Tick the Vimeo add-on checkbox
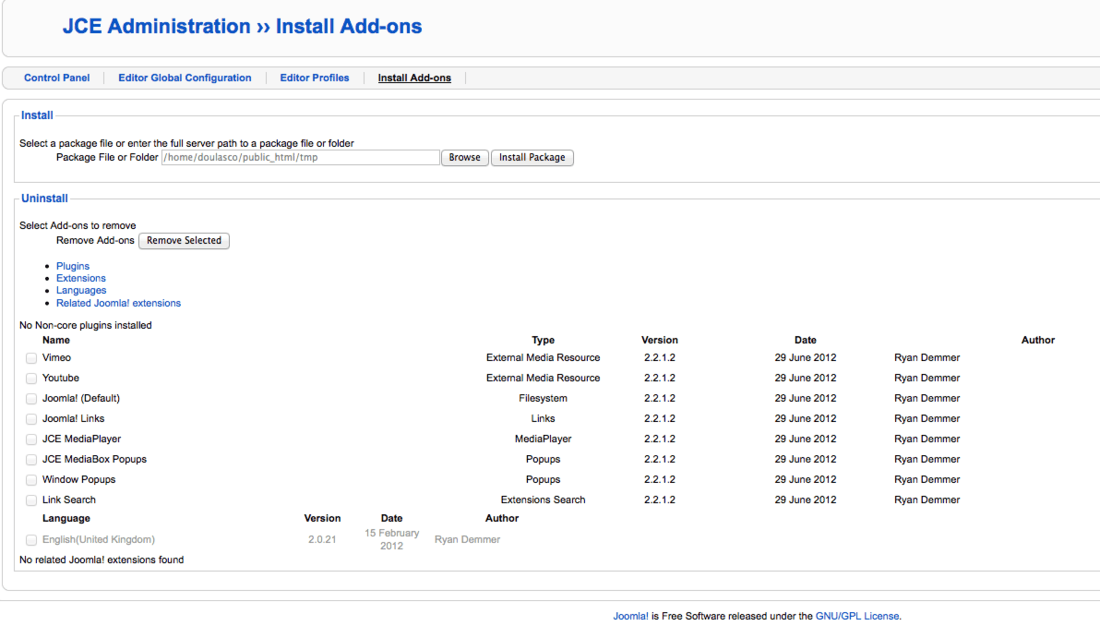 pos(31,358)
